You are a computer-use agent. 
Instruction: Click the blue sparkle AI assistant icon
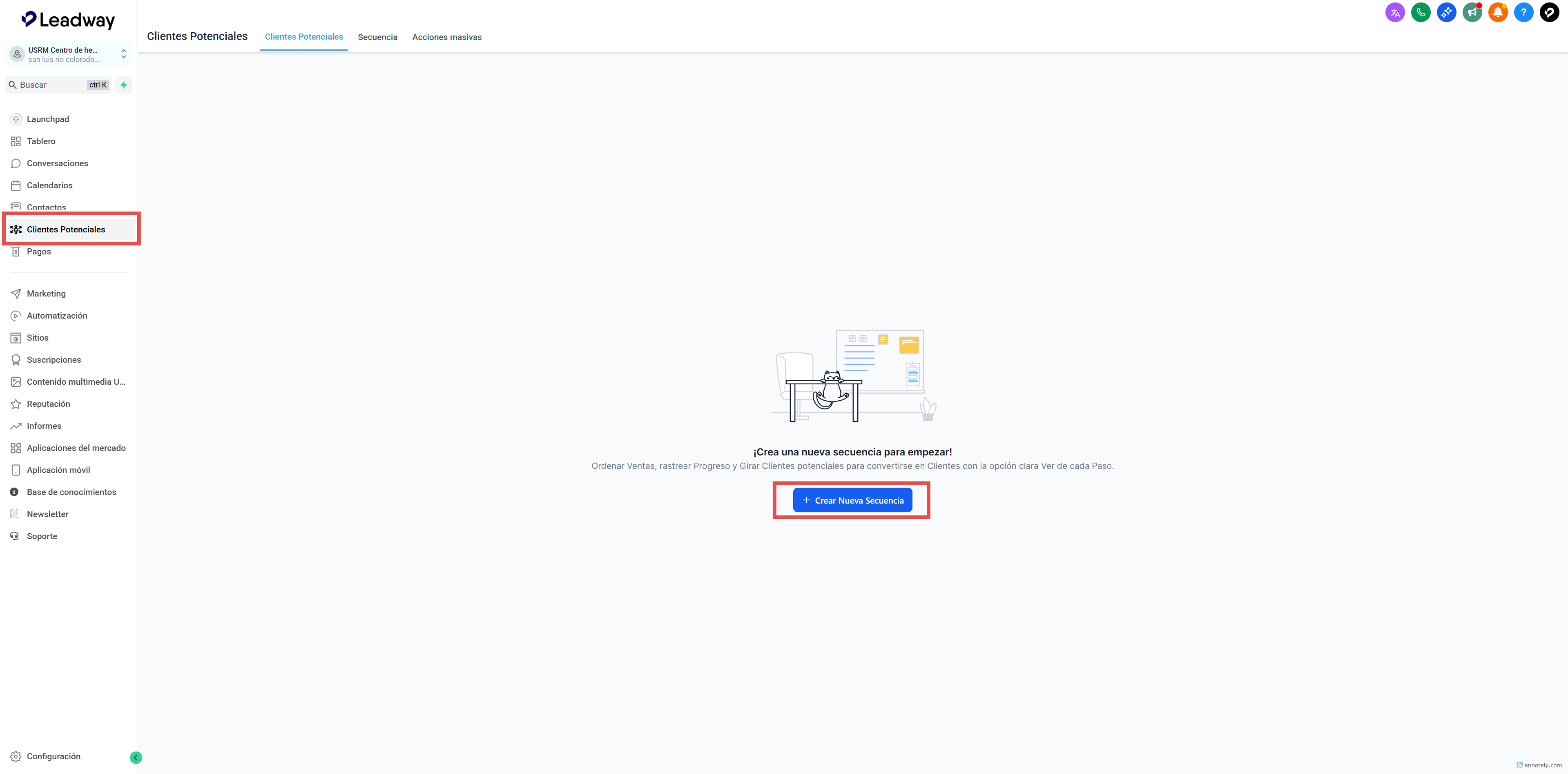pos(1446,12)
